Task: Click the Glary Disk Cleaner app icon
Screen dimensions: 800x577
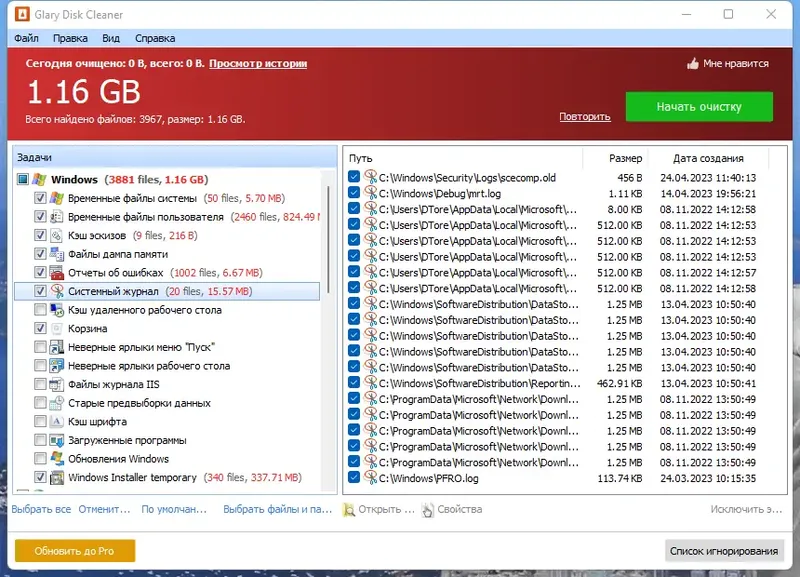Action: [22, 14]
